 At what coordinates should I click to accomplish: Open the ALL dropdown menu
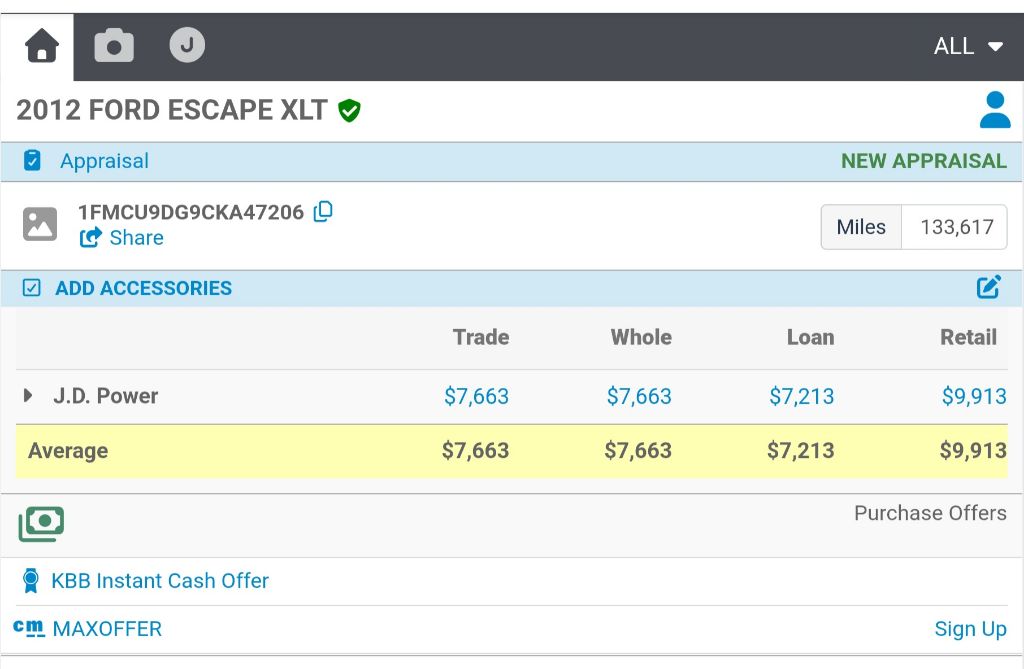[x=968, y=46]
